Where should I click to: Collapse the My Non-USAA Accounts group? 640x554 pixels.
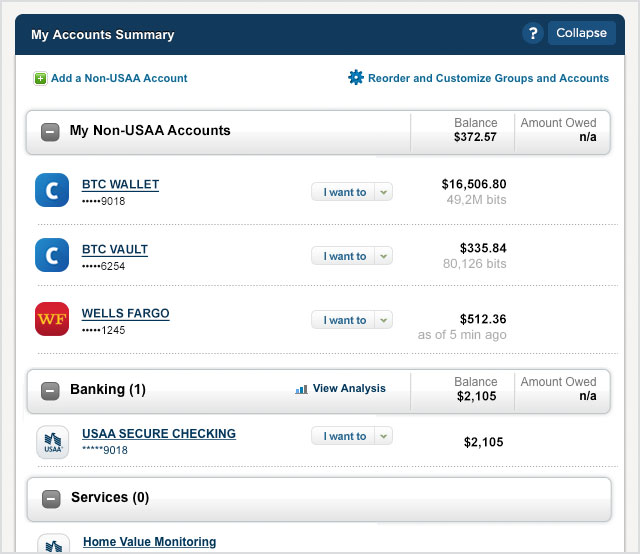(x=50, y=132)
